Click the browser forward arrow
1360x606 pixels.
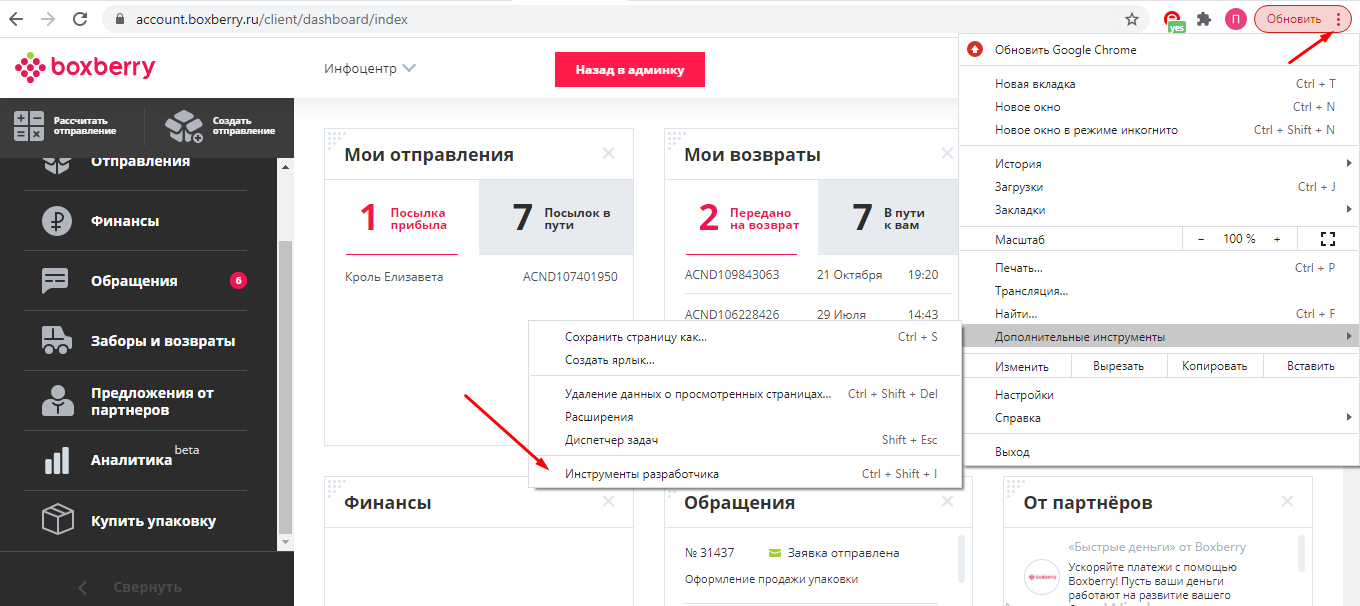pos(47,19)
